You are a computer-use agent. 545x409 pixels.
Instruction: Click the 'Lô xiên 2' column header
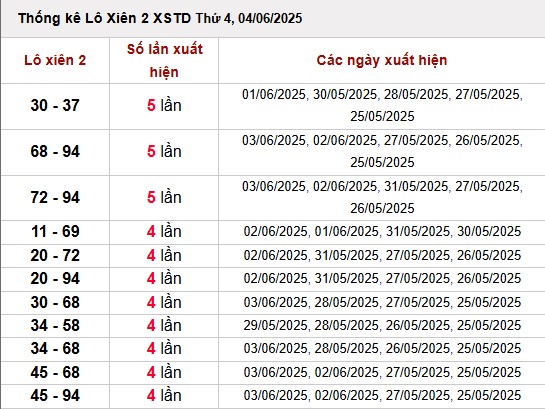(x=55, y=60)
